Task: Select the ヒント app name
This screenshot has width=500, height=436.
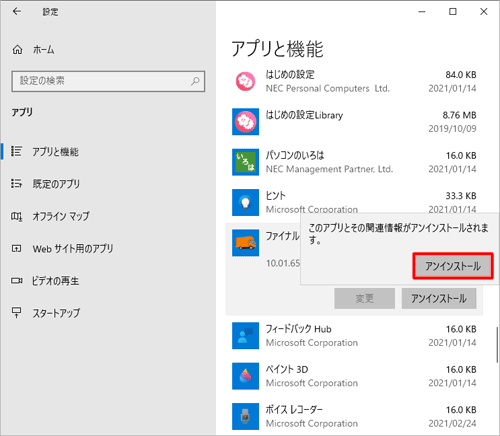Action: (x=275, y=196)
